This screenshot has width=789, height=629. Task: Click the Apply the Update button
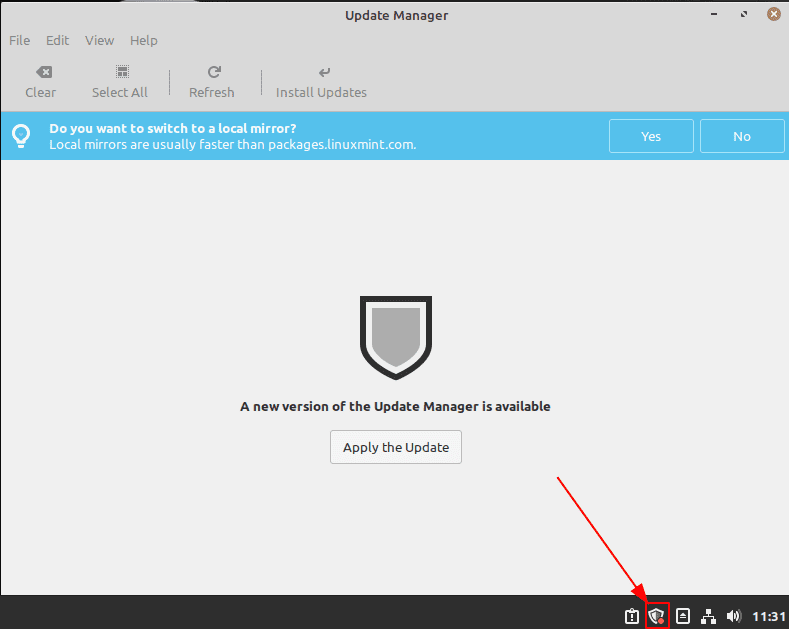click(x=396, y=447)
